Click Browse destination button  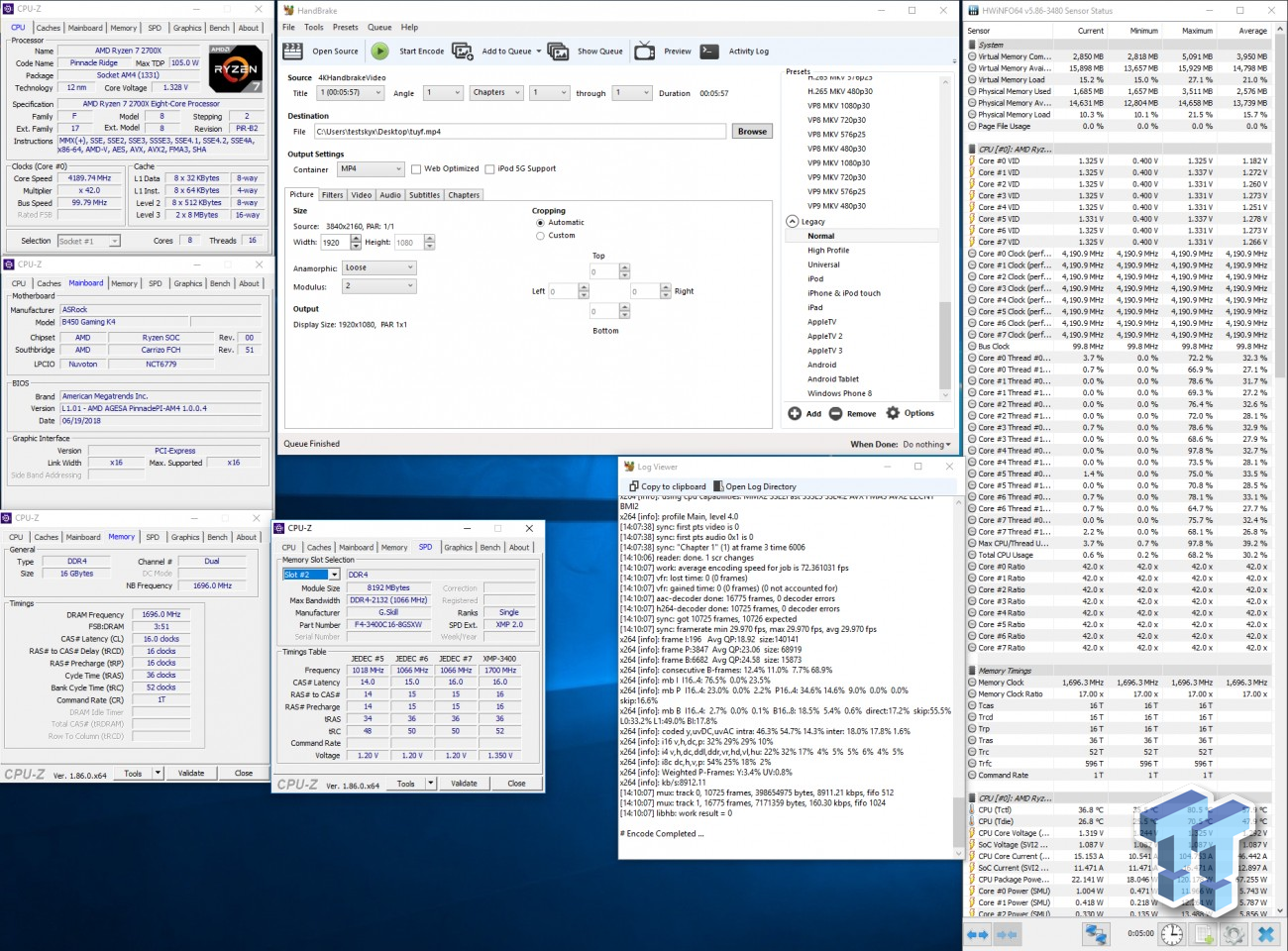[752, 131]
